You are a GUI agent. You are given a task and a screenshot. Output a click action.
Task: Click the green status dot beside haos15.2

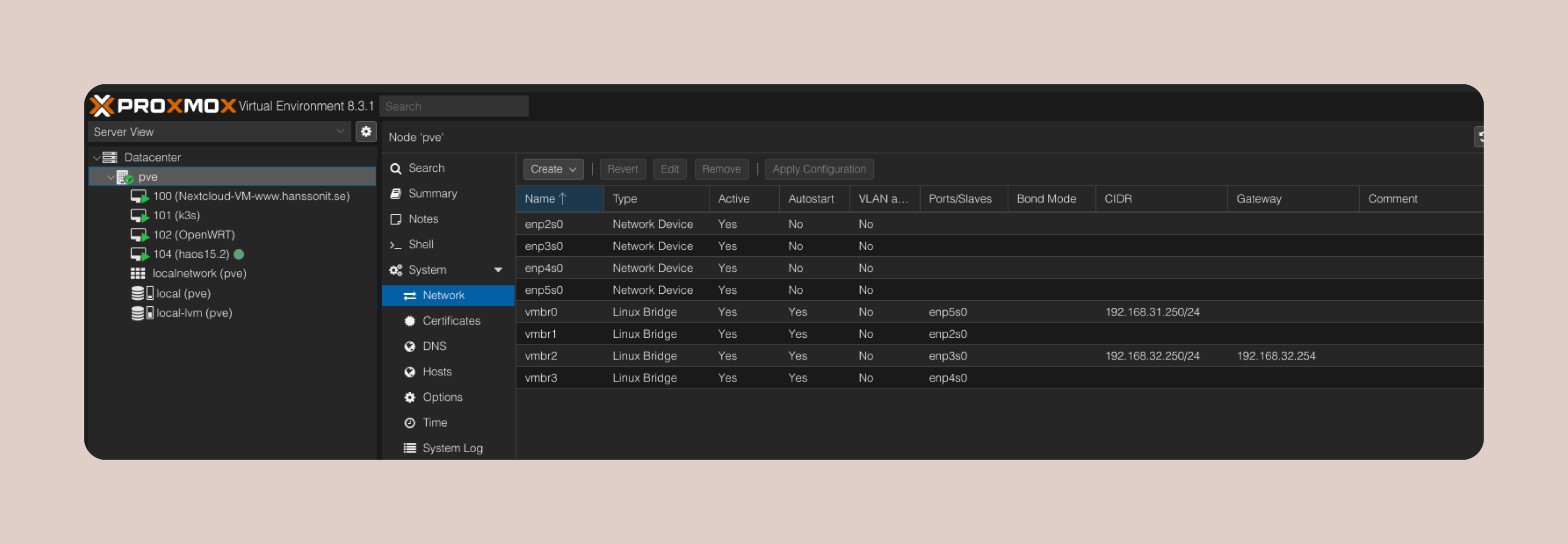click(239, 255)
